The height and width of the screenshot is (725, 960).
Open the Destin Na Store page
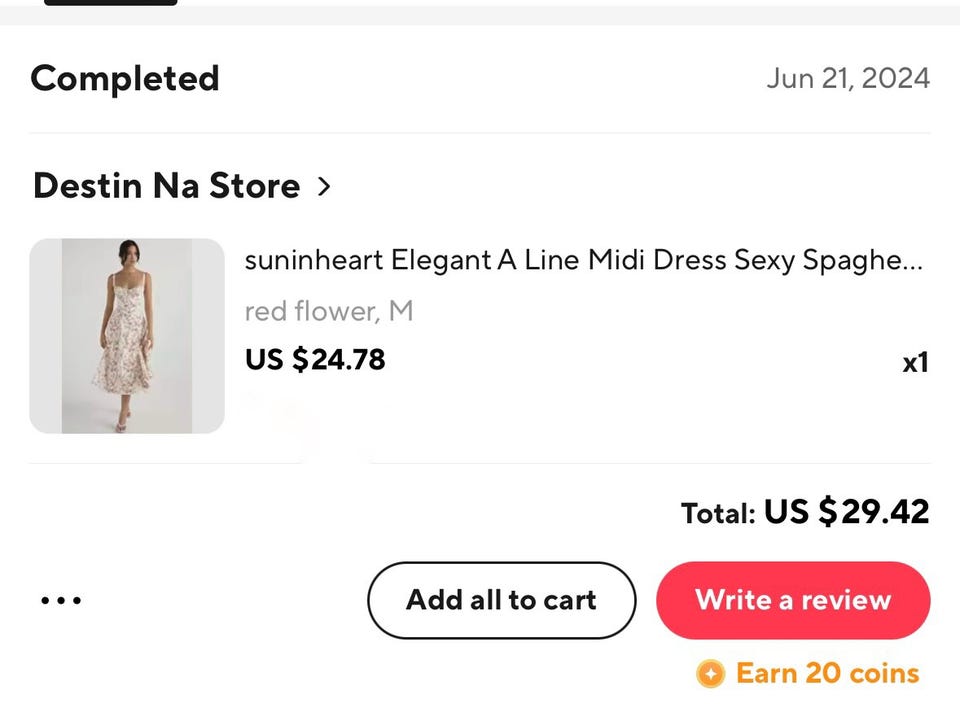coord(166,186)
